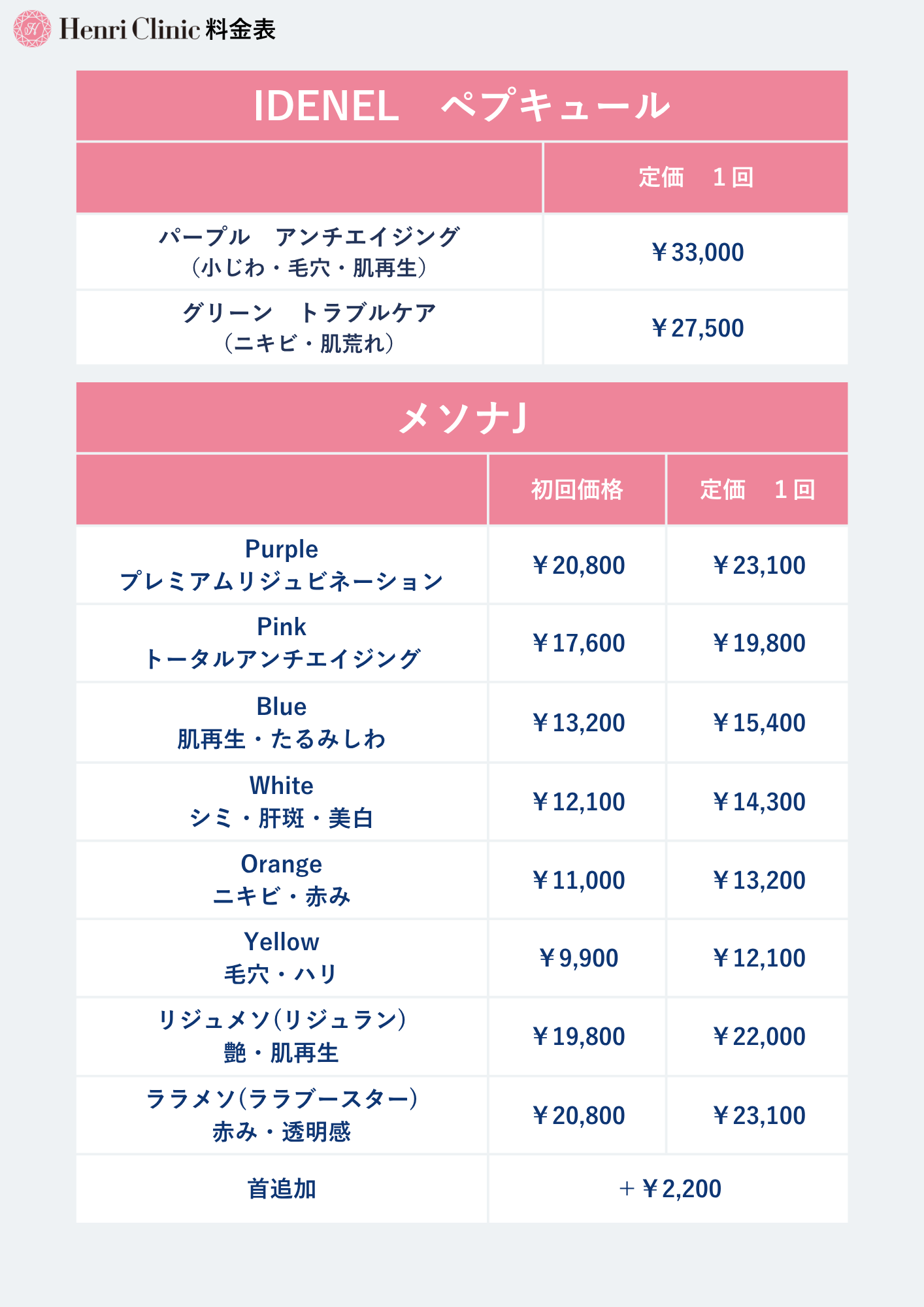The image size is (924, 1307).
Task: Select the IDENEL ペプキュール section header
Action: click(461, 106)
